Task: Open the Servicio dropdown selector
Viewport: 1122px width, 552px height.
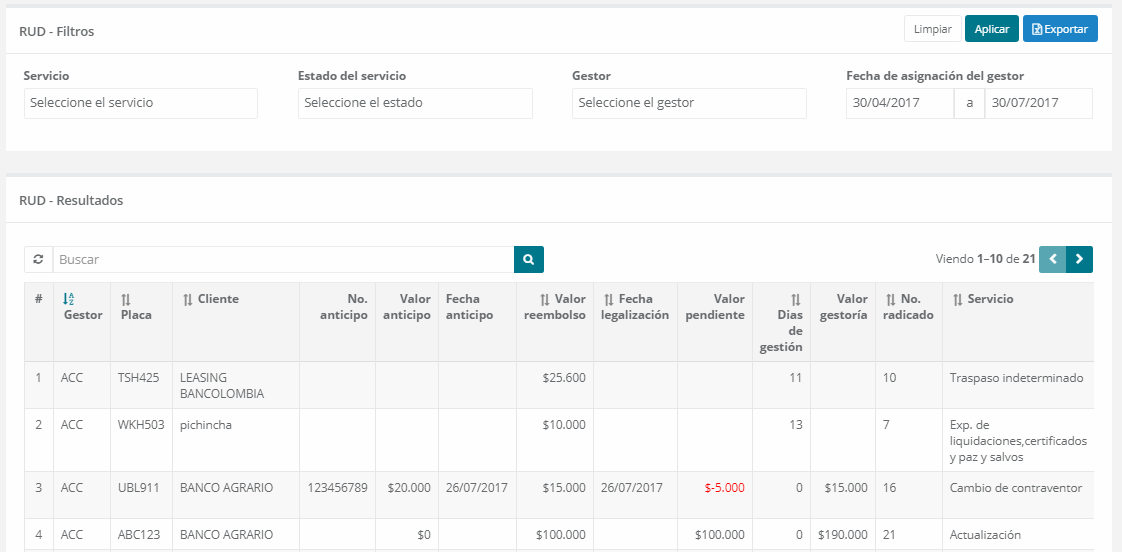Action: tap(141, 103)
